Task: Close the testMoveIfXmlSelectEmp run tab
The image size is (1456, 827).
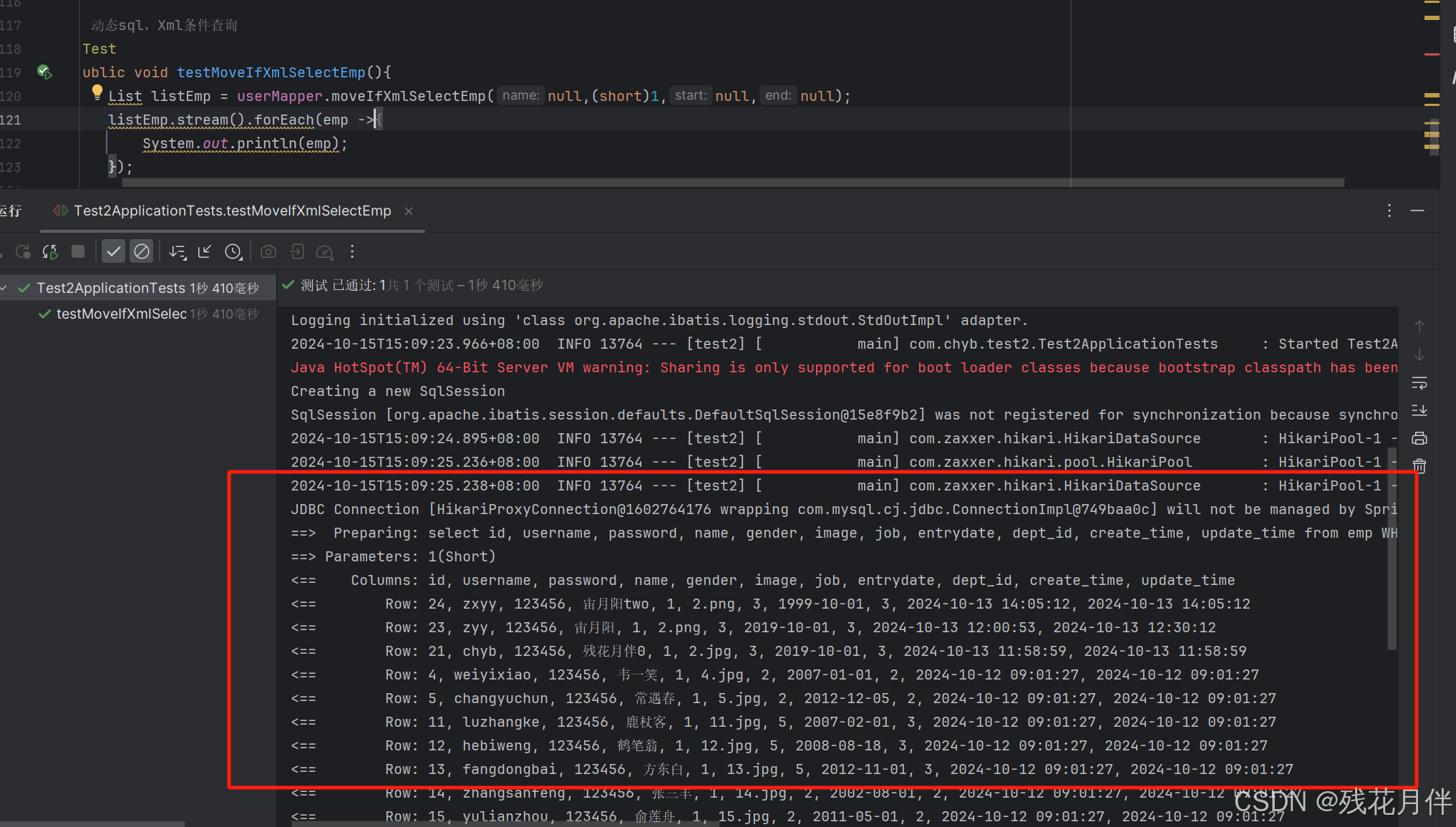Action: [x=409, y=211]
